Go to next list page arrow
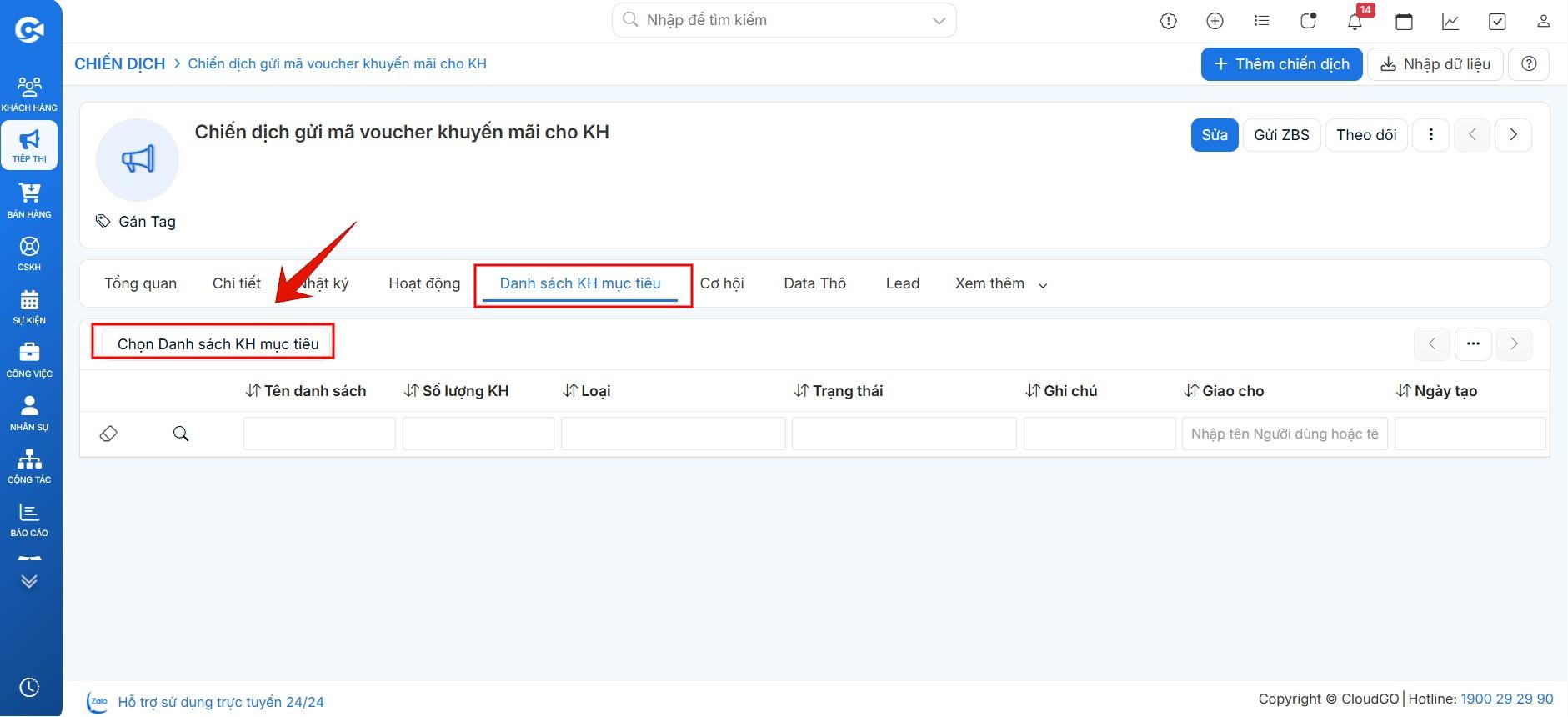This screenshot has width=1568, height=717. (x=1515, y=343)
